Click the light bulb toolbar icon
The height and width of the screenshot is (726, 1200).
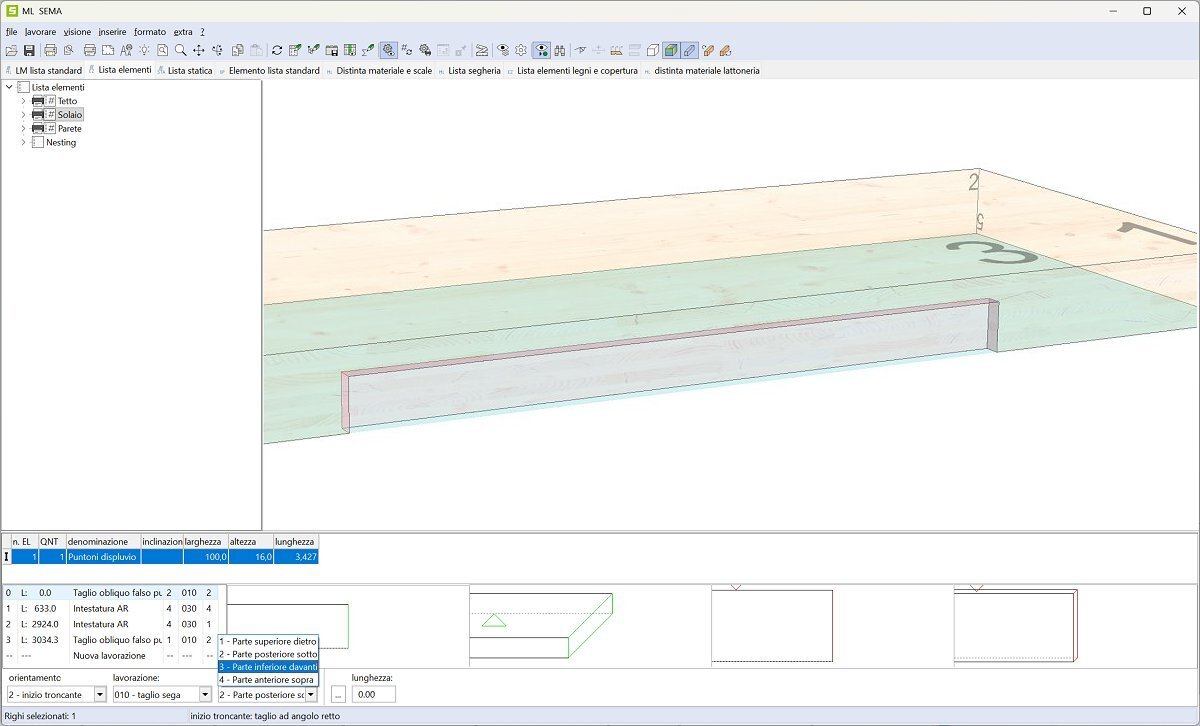(144, 50)
